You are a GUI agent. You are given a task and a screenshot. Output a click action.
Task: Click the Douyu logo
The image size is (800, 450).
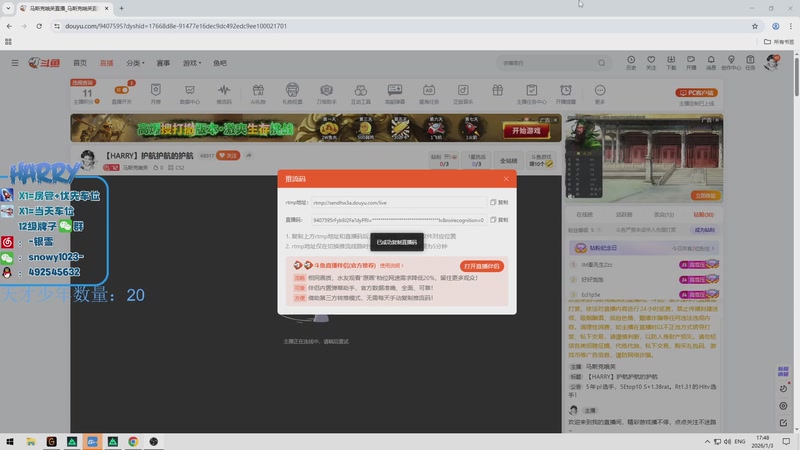[44, 63]
